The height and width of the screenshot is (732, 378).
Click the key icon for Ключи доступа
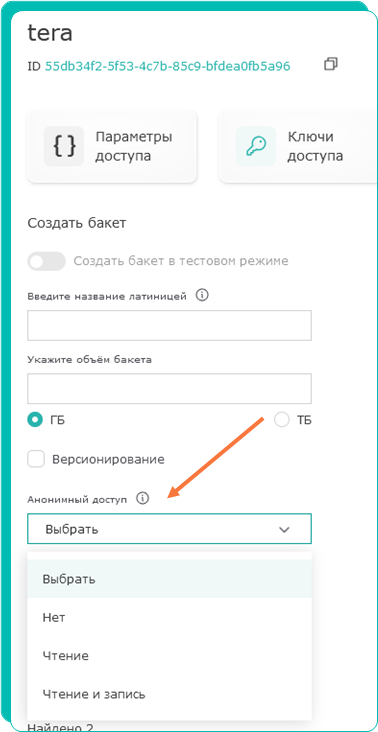coord(256,146)
